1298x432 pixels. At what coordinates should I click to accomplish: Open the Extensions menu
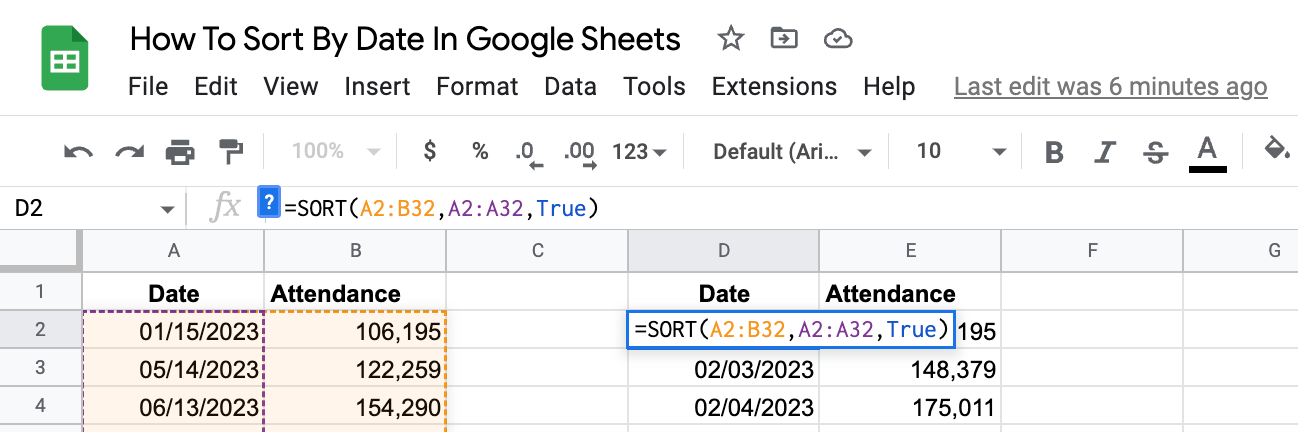coord(774,87)
